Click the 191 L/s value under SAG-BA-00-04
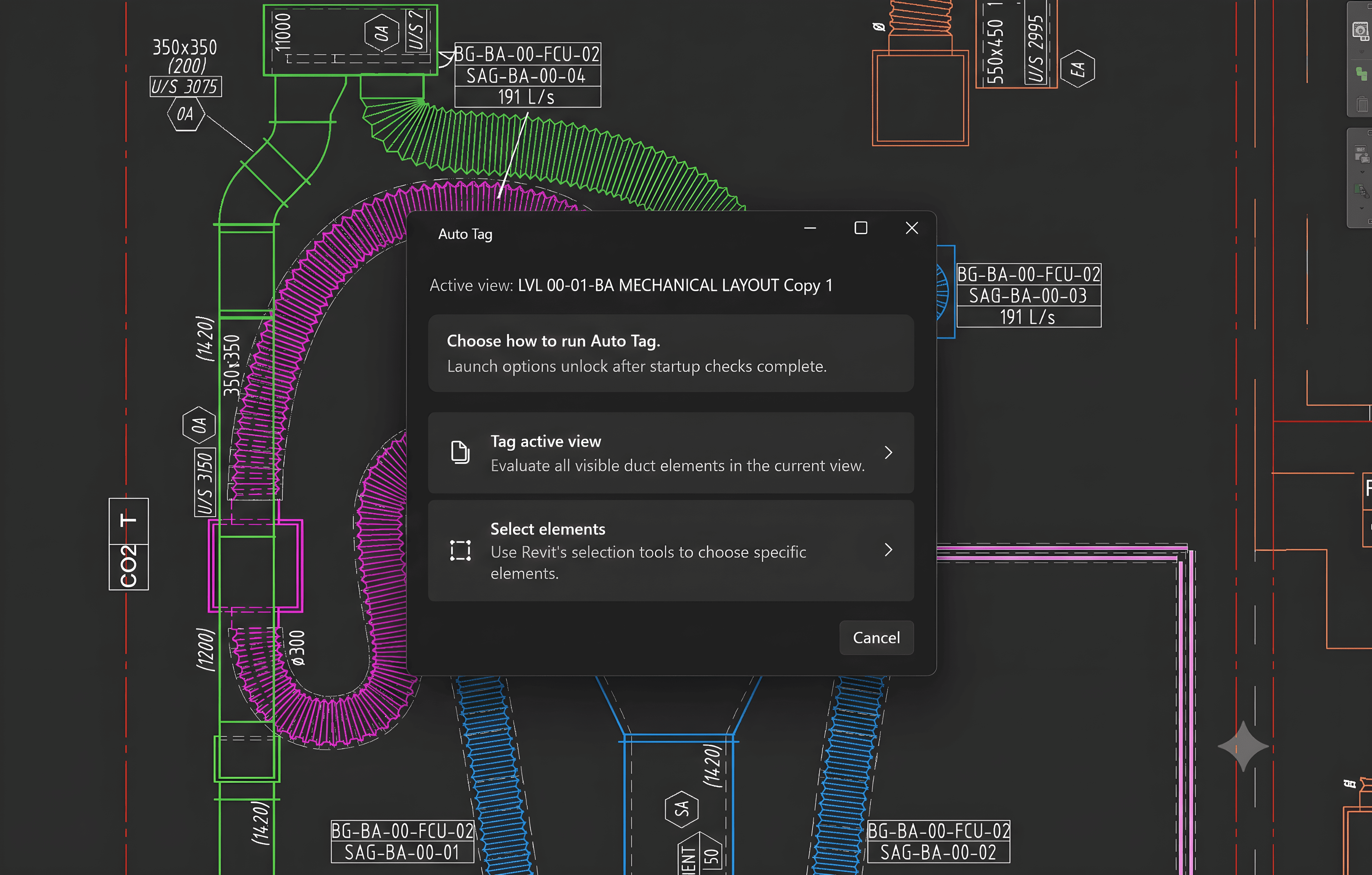The image size is (1372, 875). (x=526, y=97)
